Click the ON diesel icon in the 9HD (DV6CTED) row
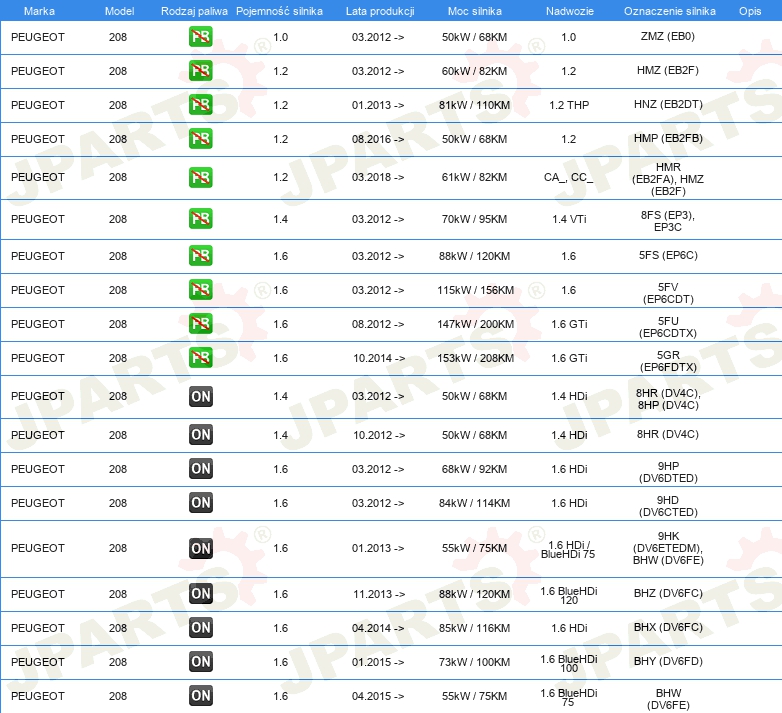The height and width of the screenshot is (713, 782). tap(200, 503)
